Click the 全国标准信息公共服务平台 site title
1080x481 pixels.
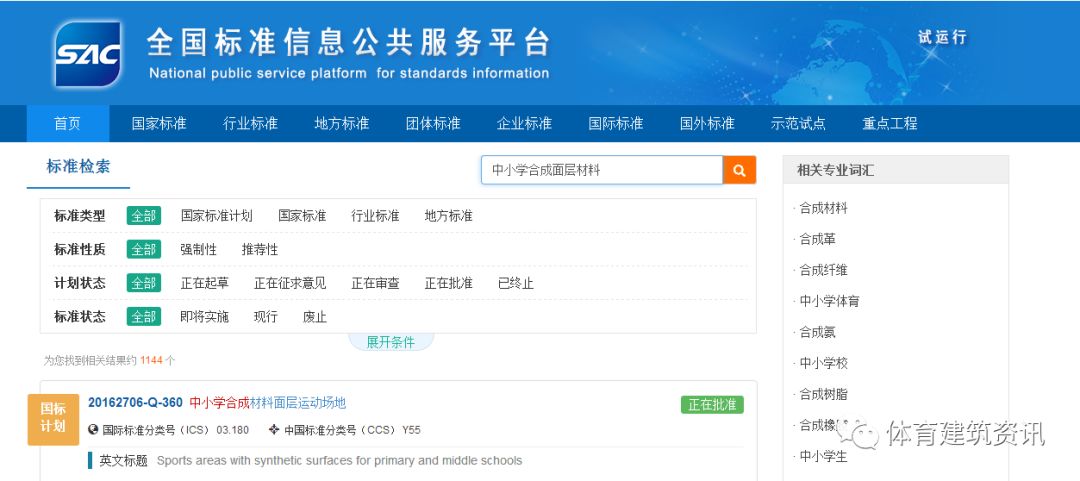click(349, 43)
